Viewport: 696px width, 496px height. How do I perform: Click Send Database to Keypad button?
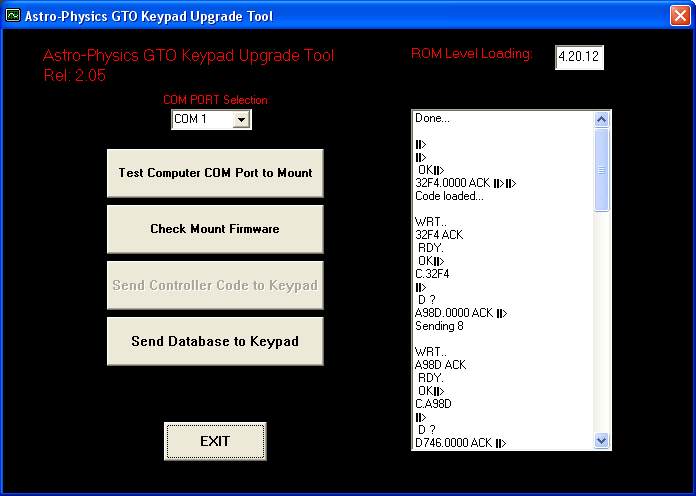tap(215, 341)
